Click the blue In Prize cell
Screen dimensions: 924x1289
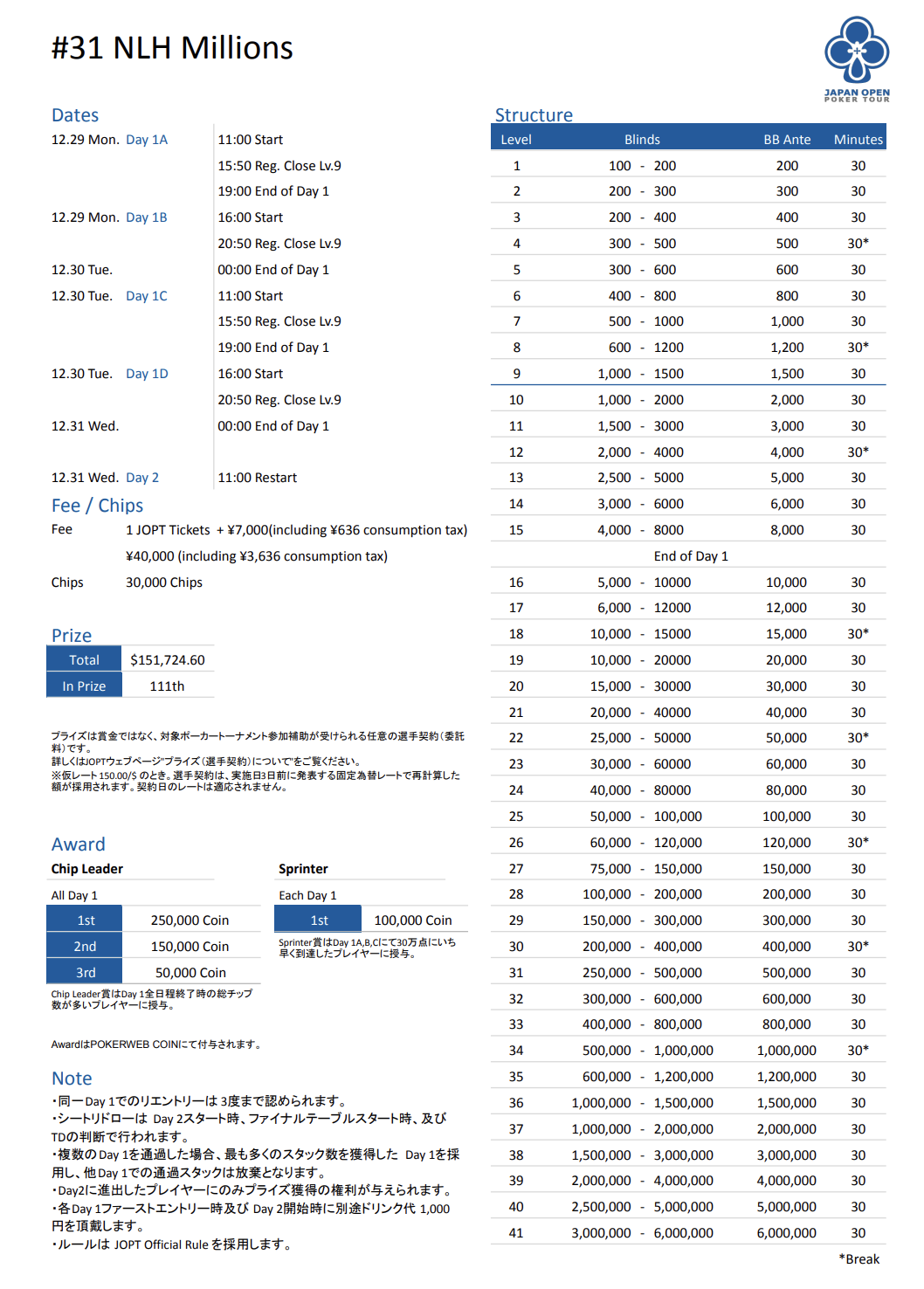click(84, 686)
